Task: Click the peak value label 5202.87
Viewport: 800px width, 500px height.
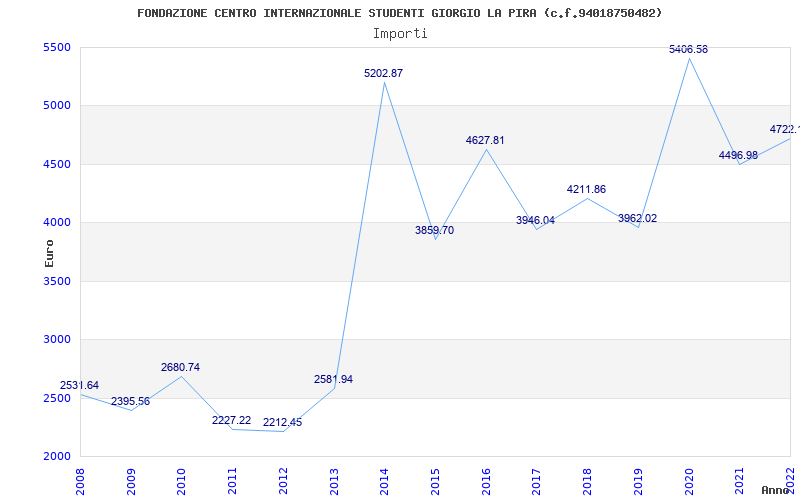Action: tap(384, 73)
